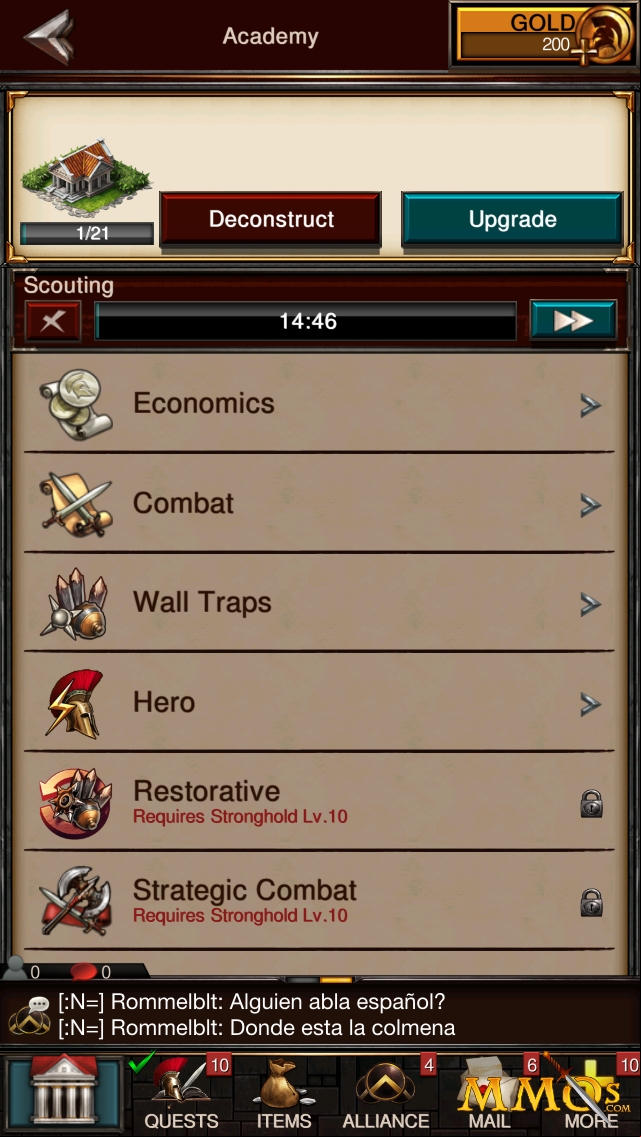641x1137 pixels.
Task: Expand Wall Traps research chevron
Action: (591, 604)
